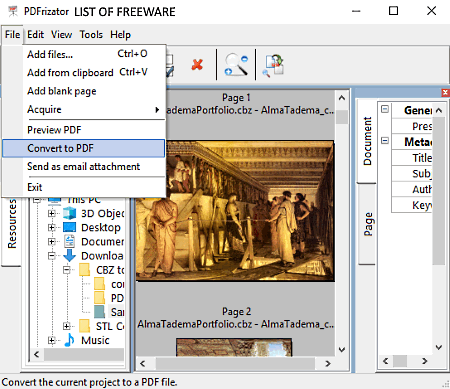Screen dimensions: 450x389
Task: Maximize the PDFrizator window
Action: pyautogui.click(x=393, y=11)
